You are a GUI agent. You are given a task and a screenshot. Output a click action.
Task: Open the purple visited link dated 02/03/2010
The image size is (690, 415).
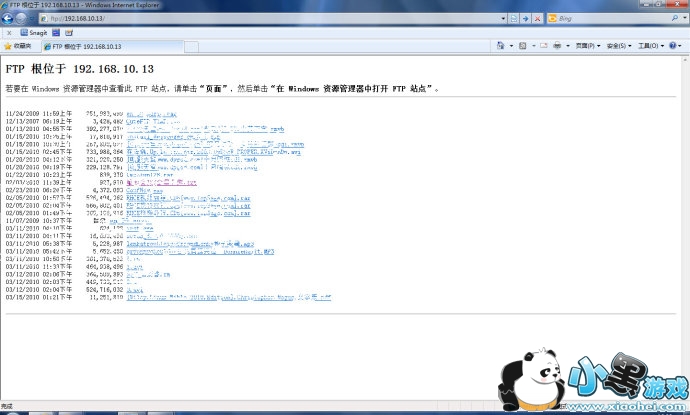[161, 182]
